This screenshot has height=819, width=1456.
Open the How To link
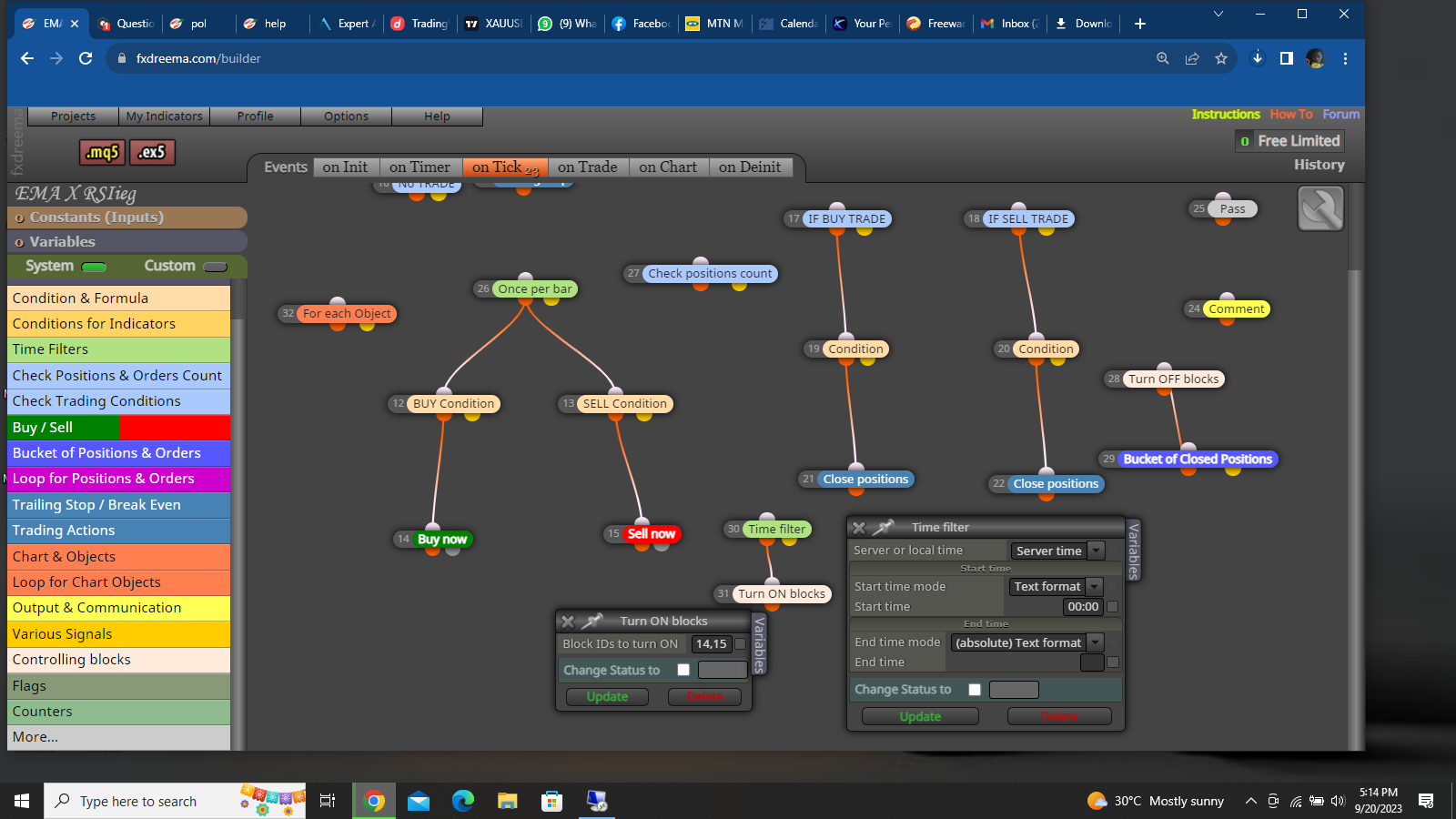(x=1291, y=115)
